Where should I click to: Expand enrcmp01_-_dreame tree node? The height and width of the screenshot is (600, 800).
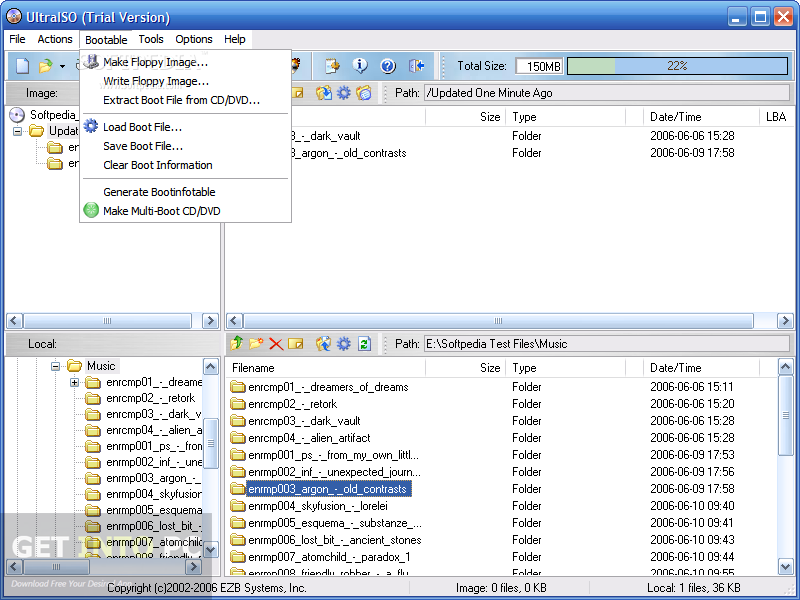pos(74,382)
